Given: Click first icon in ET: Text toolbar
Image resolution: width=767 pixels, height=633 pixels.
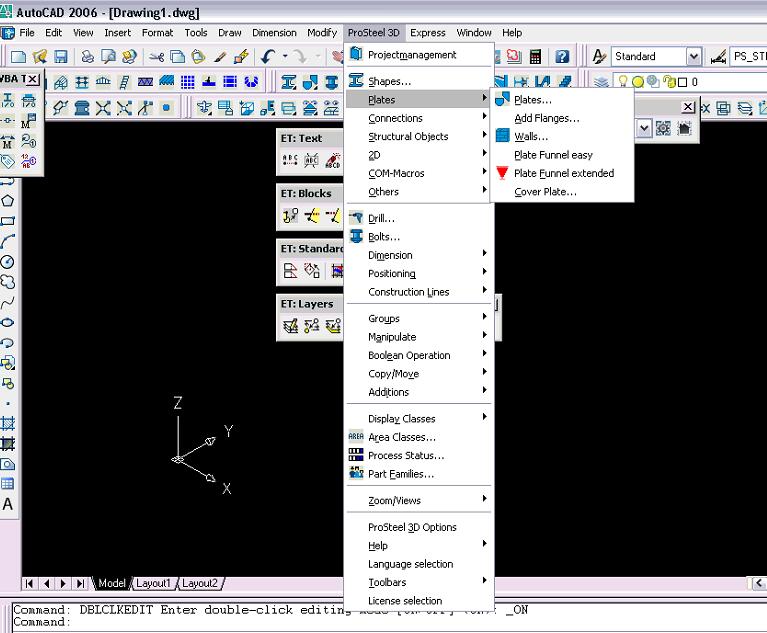Looking at the screenshot, I should [290, 159].
